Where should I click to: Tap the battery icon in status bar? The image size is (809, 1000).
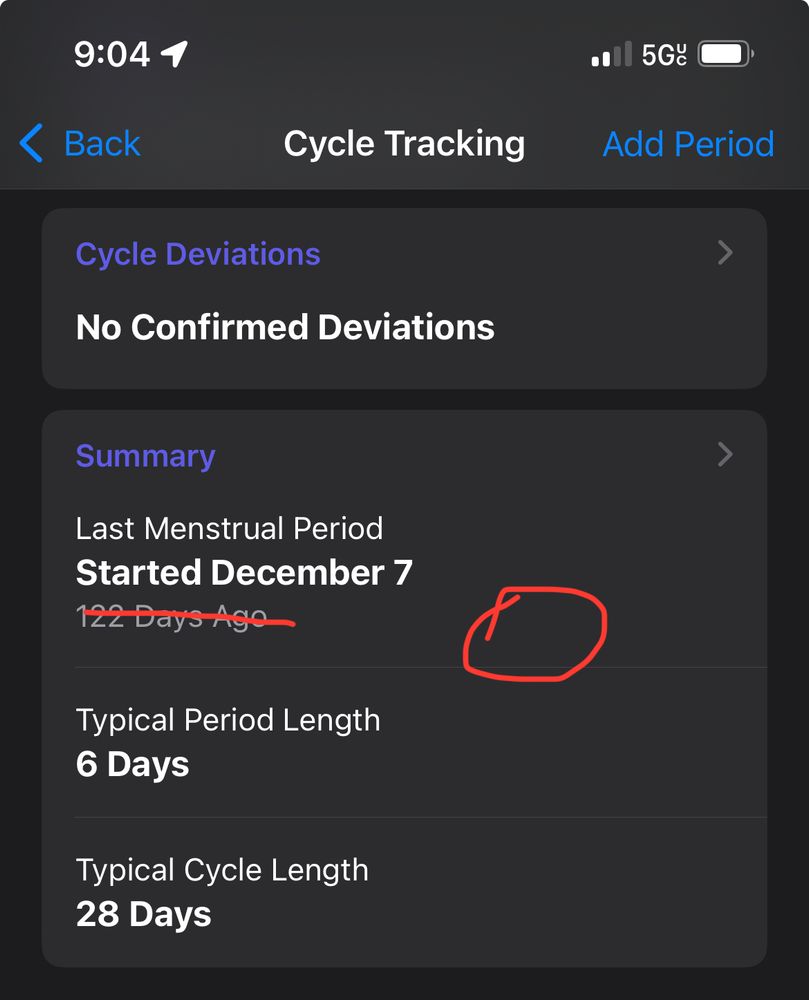coord(726,54)
